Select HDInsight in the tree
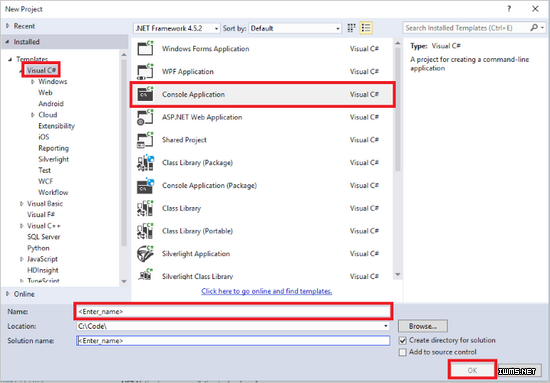This screenshot has width=550, height=383. tap(43, 270)
